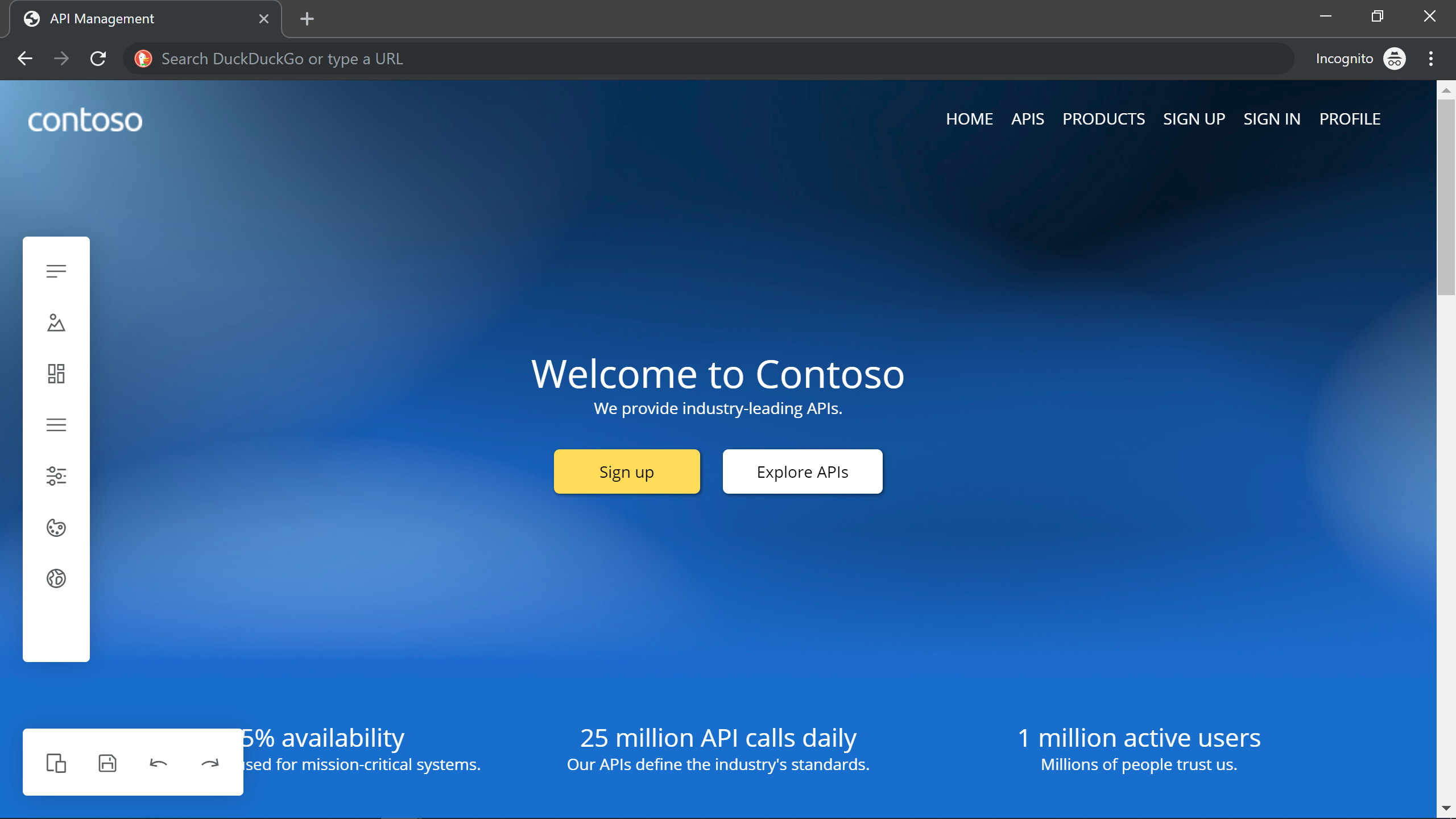Click the Explore APIs button
Screen dimensions: 1456x819
pyautogui.click(x=802, y=471)
